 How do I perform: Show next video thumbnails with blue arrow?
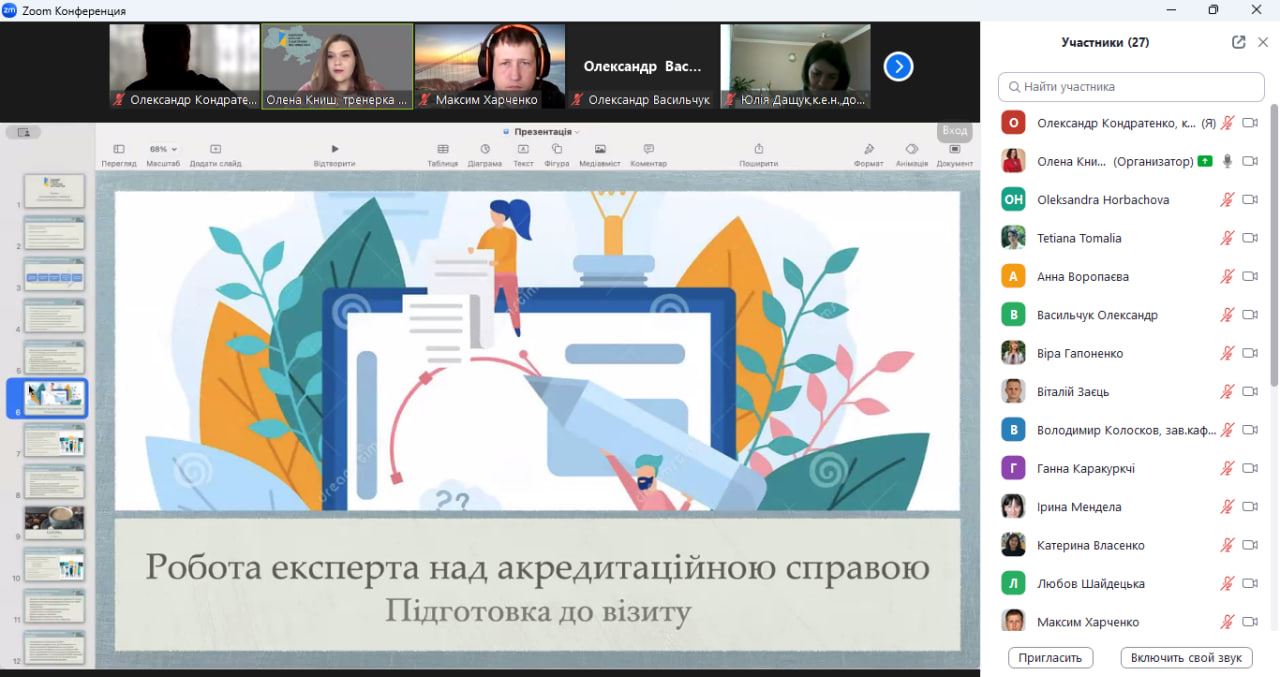898,67
